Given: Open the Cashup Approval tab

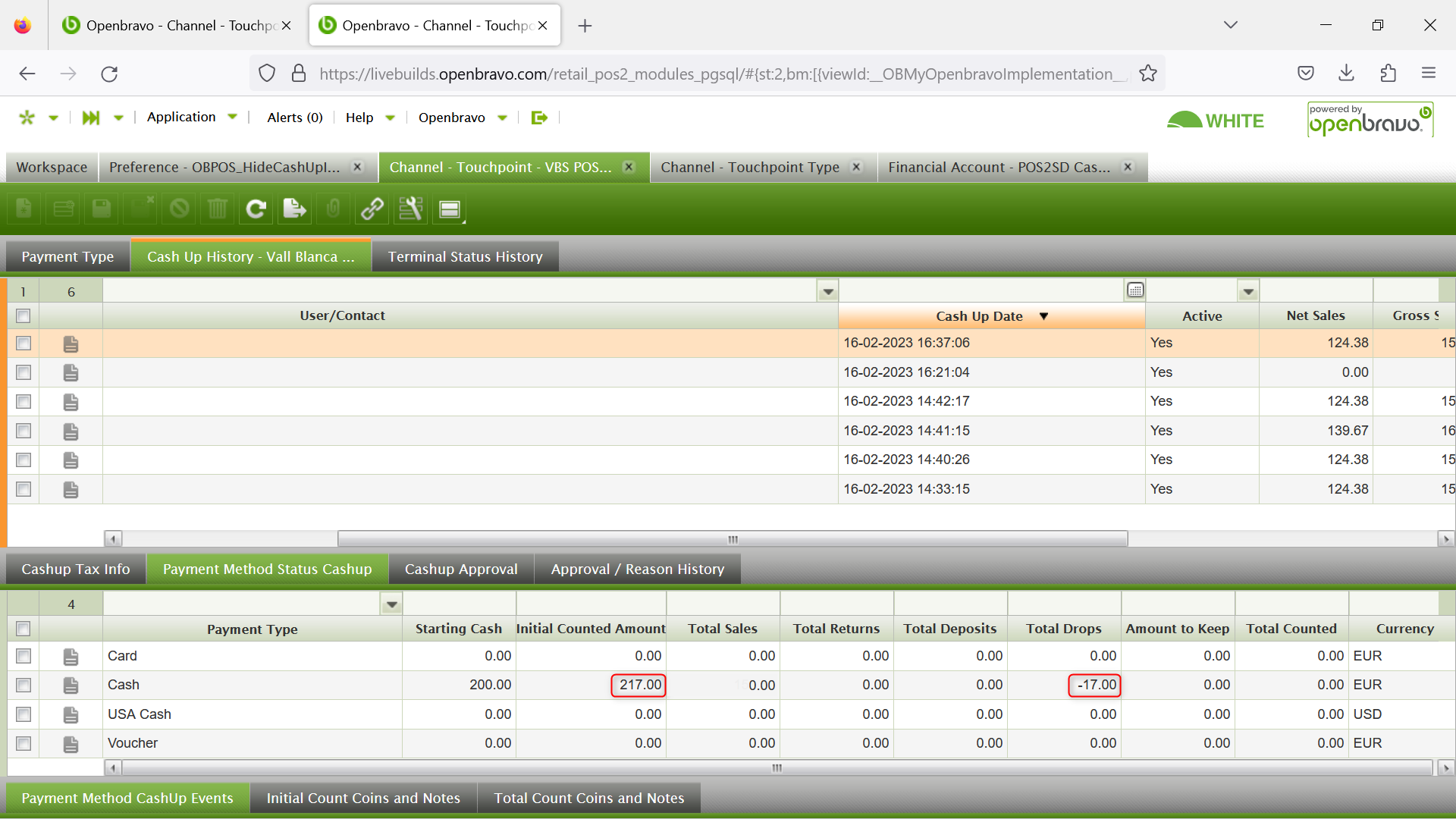Looking at the screenshot, I should coord(461,570).
